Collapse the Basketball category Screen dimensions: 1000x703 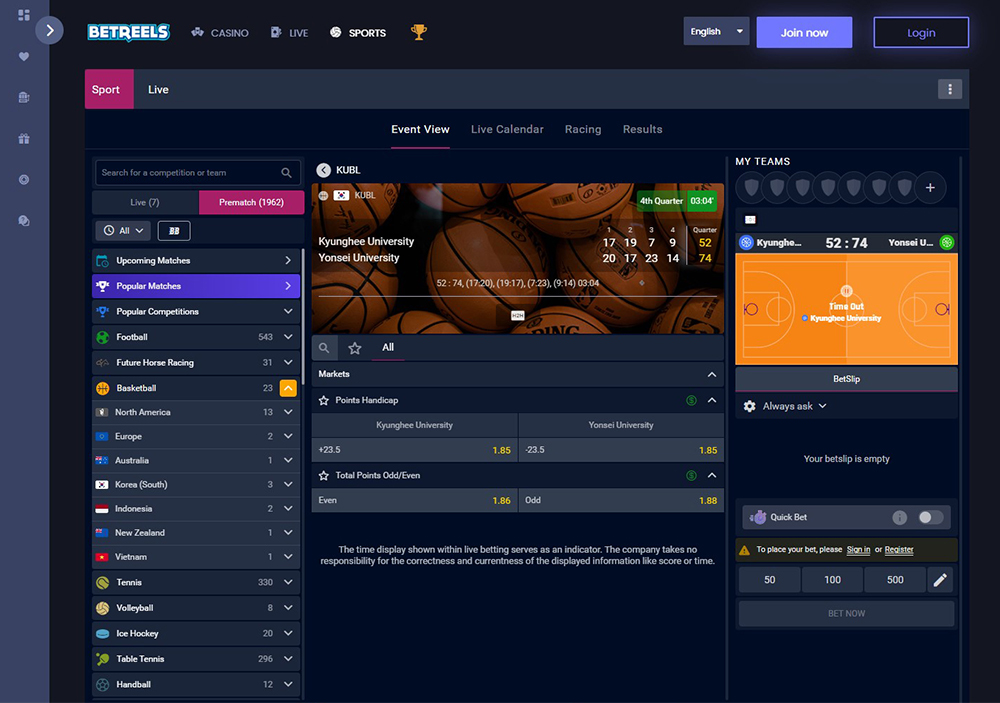[x=288, y=388]
